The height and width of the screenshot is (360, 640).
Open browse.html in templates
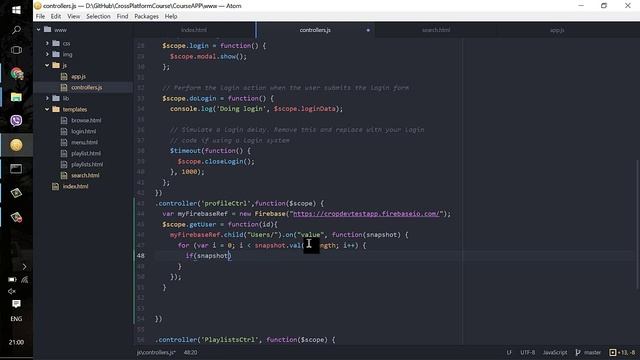click(86, 120)
